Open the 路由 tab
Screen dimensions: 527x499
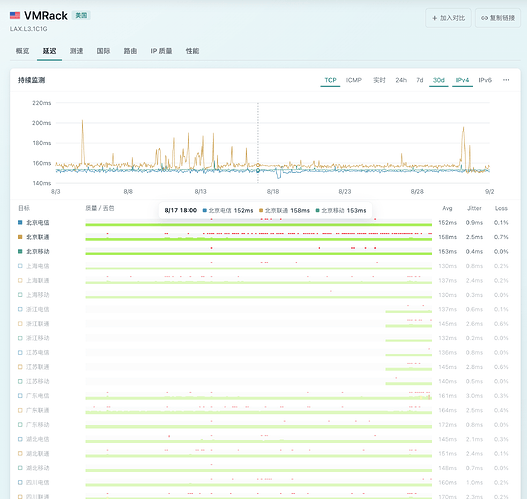pos(130,51)
